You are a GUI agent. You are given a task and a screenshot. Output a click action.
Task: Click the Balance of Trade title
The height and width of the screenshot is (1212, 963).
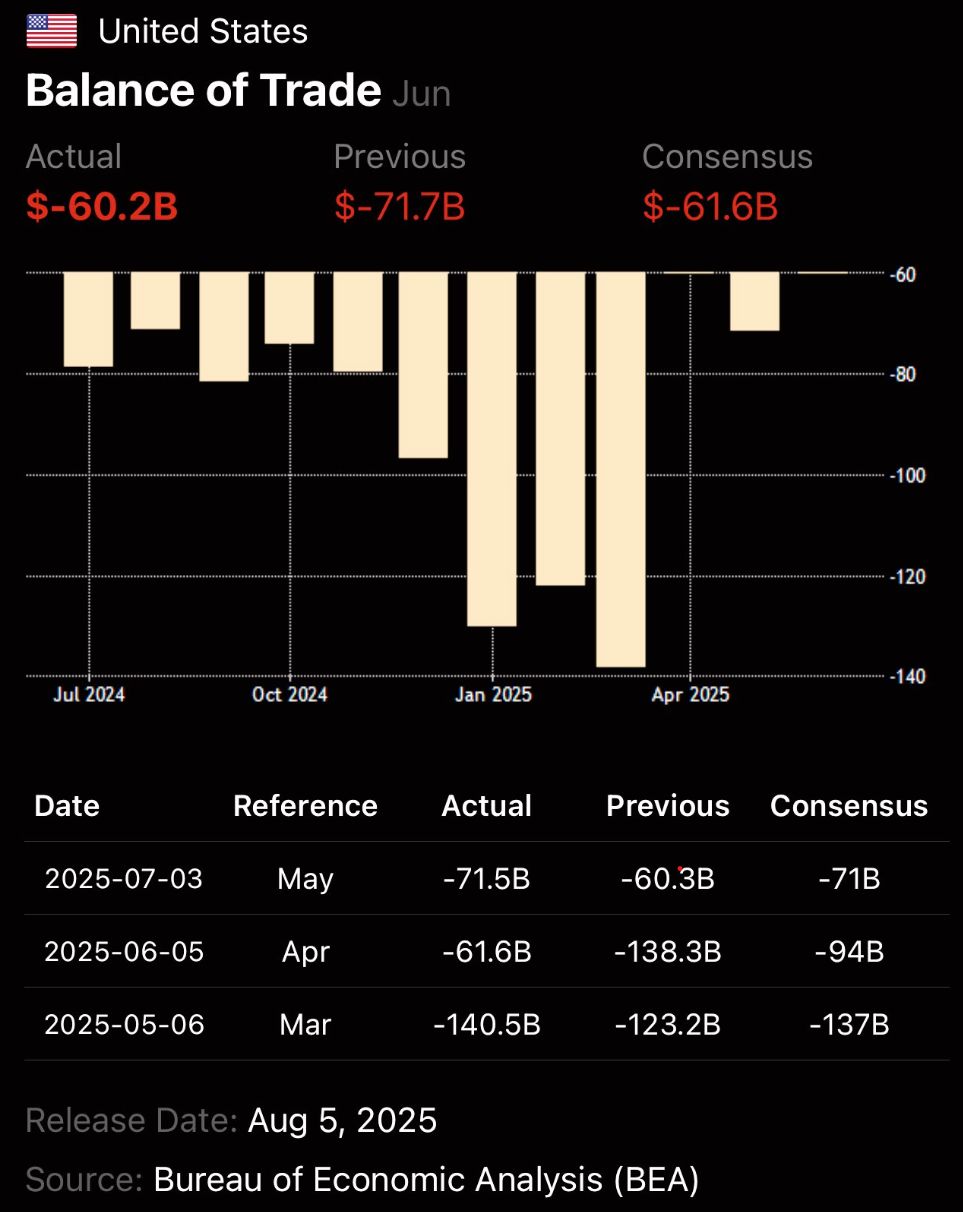pyautogui.click(x=203, y=91)
